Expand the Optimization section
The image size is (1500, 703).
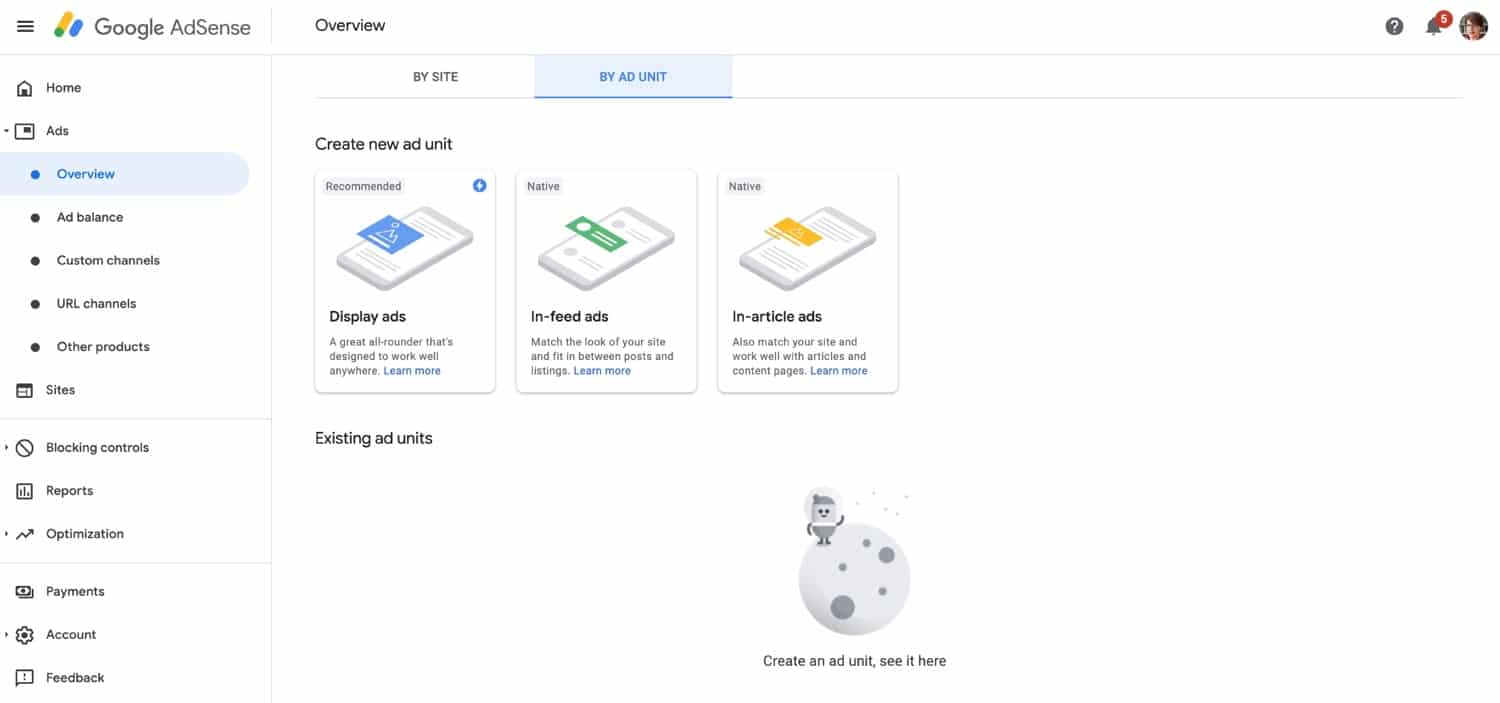9,533
